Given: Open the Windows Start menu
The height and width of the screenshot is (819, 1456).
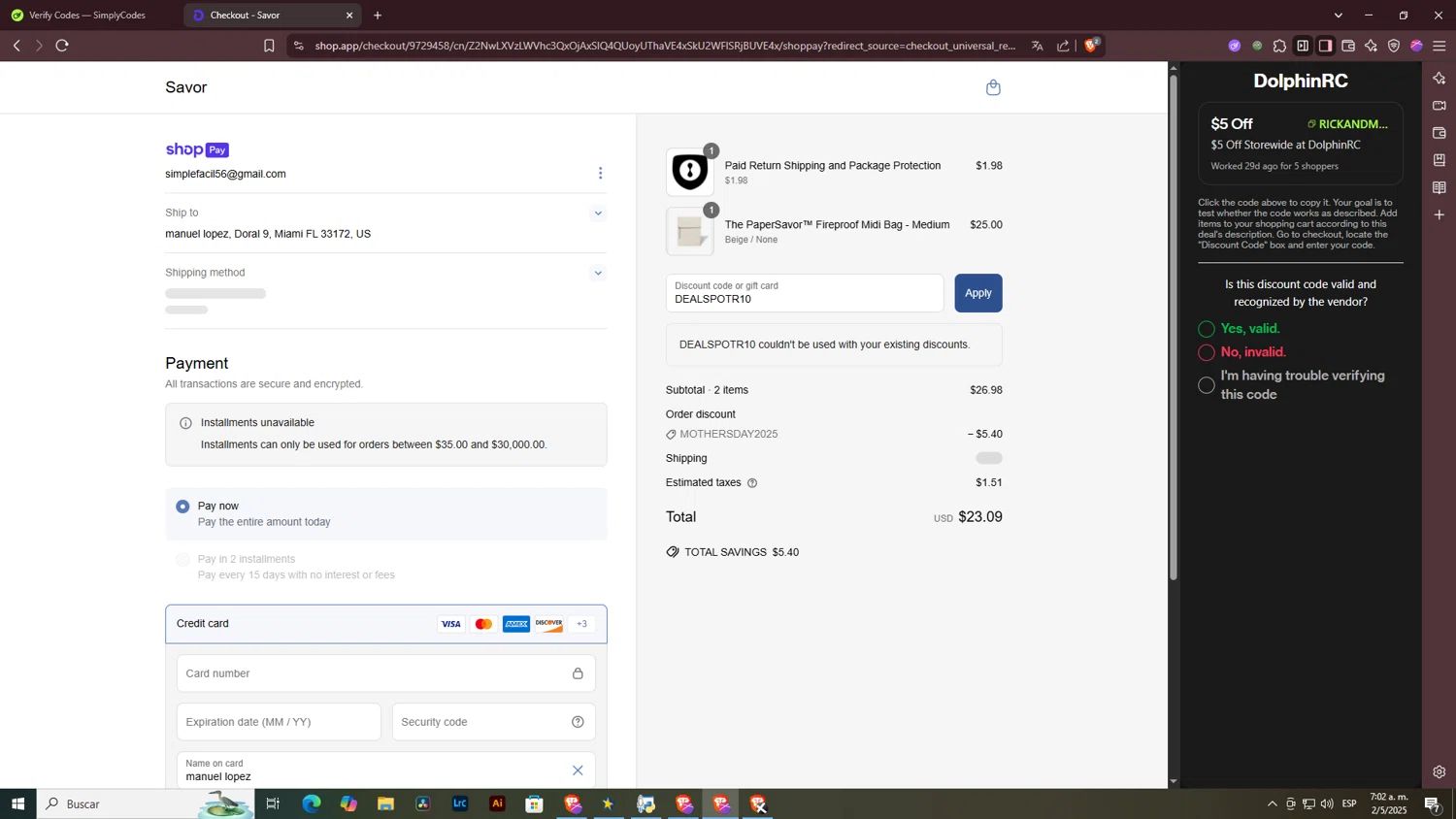Looking at the screenshot, I should click(17, 804).
